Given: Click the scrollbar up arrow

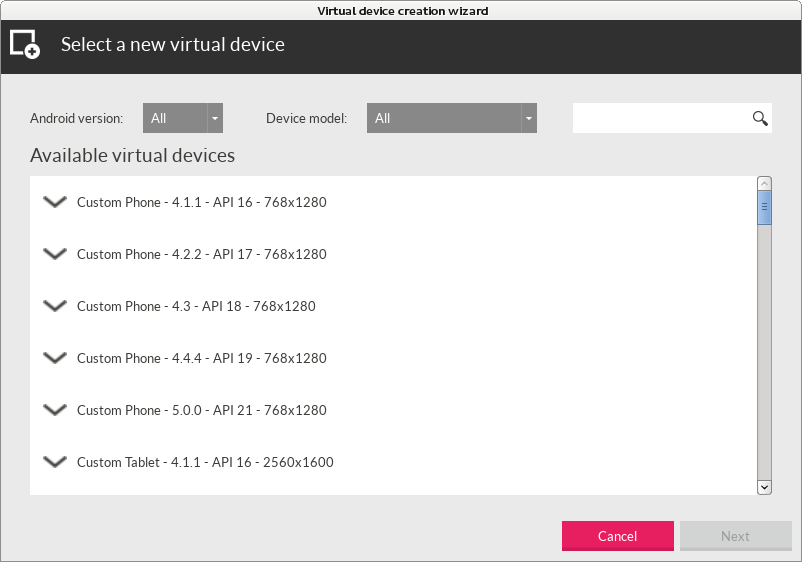Looking at the screenshot, I should pos(764,184).
